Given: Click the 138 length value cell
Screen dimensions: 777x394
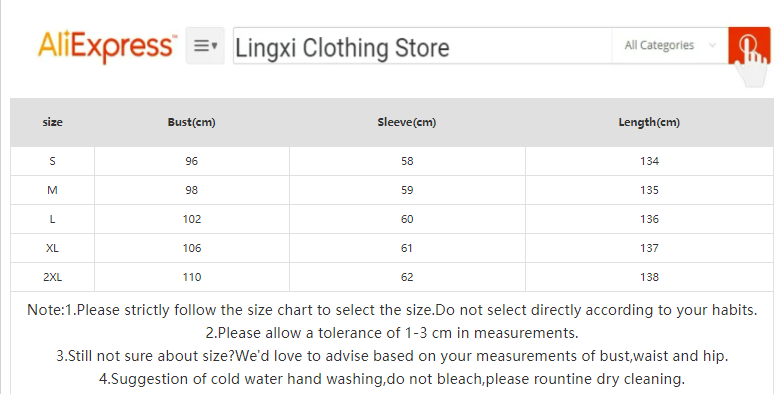Looking at the screenshot, I should pos(649,277).
